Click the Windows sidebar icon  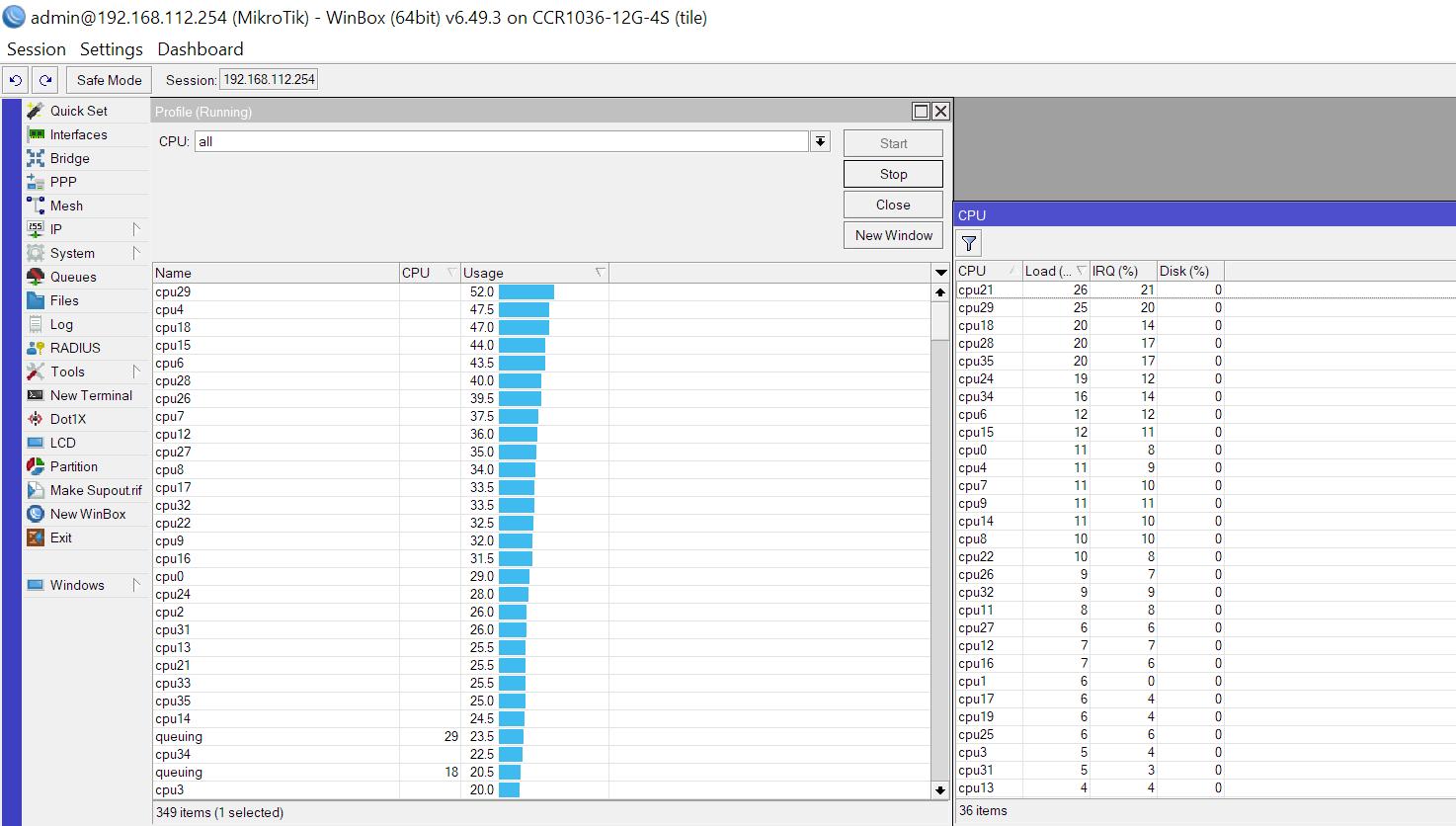coord(36,585)
